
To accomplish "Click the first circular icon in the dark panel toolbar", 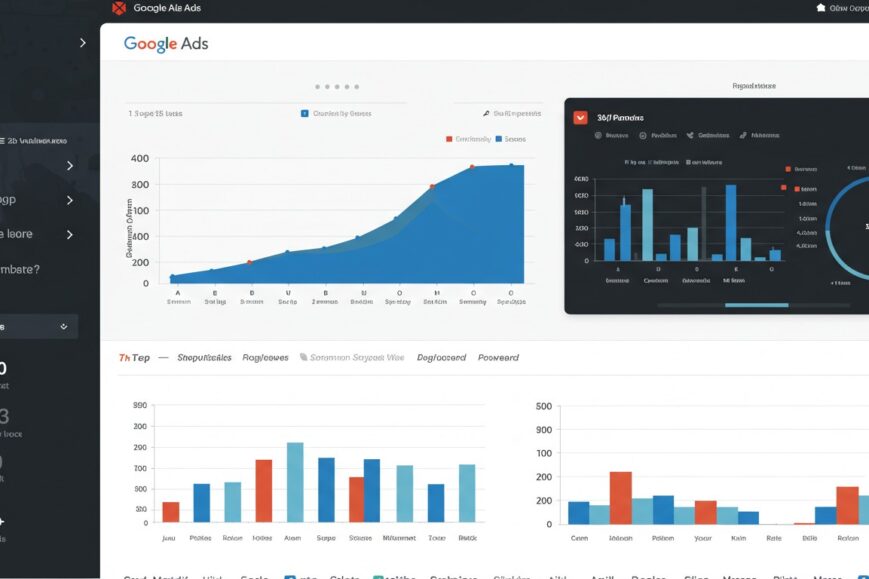I will (x=598, y=135).
